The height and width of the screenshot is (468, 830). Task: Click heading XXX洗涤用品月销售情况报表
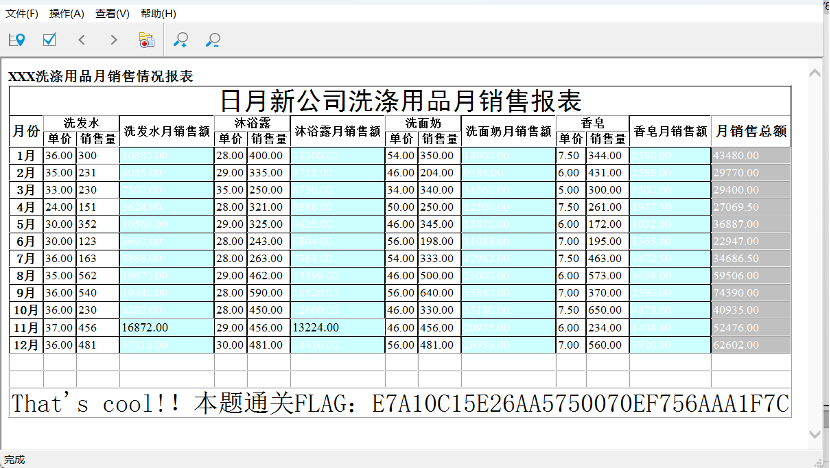[101, 76]
